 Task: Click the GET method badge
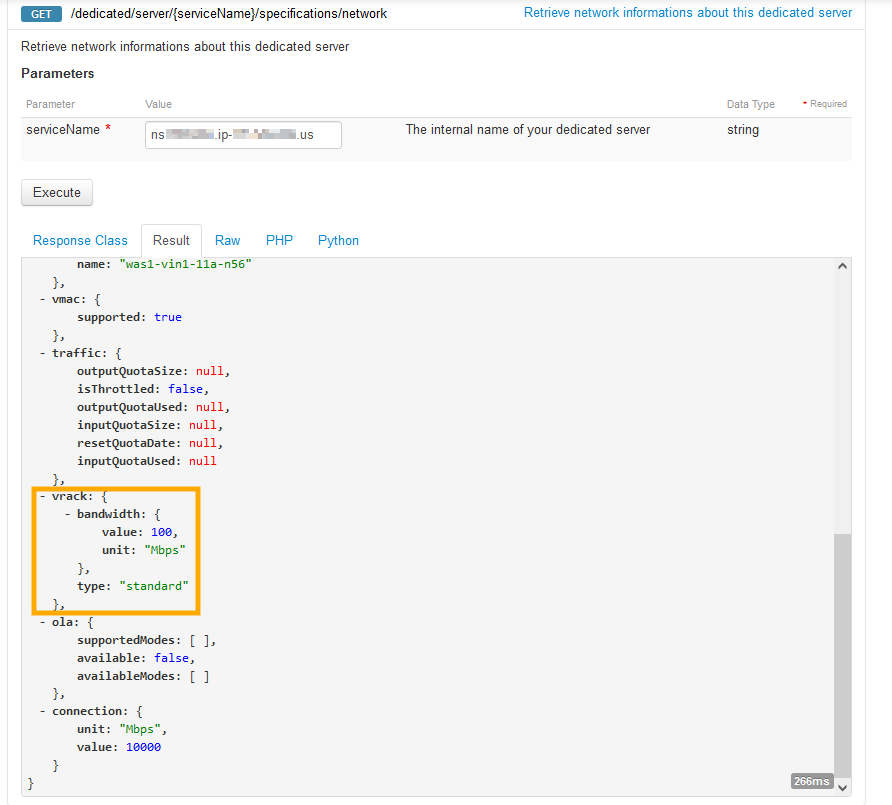click(x=41, y=14)
